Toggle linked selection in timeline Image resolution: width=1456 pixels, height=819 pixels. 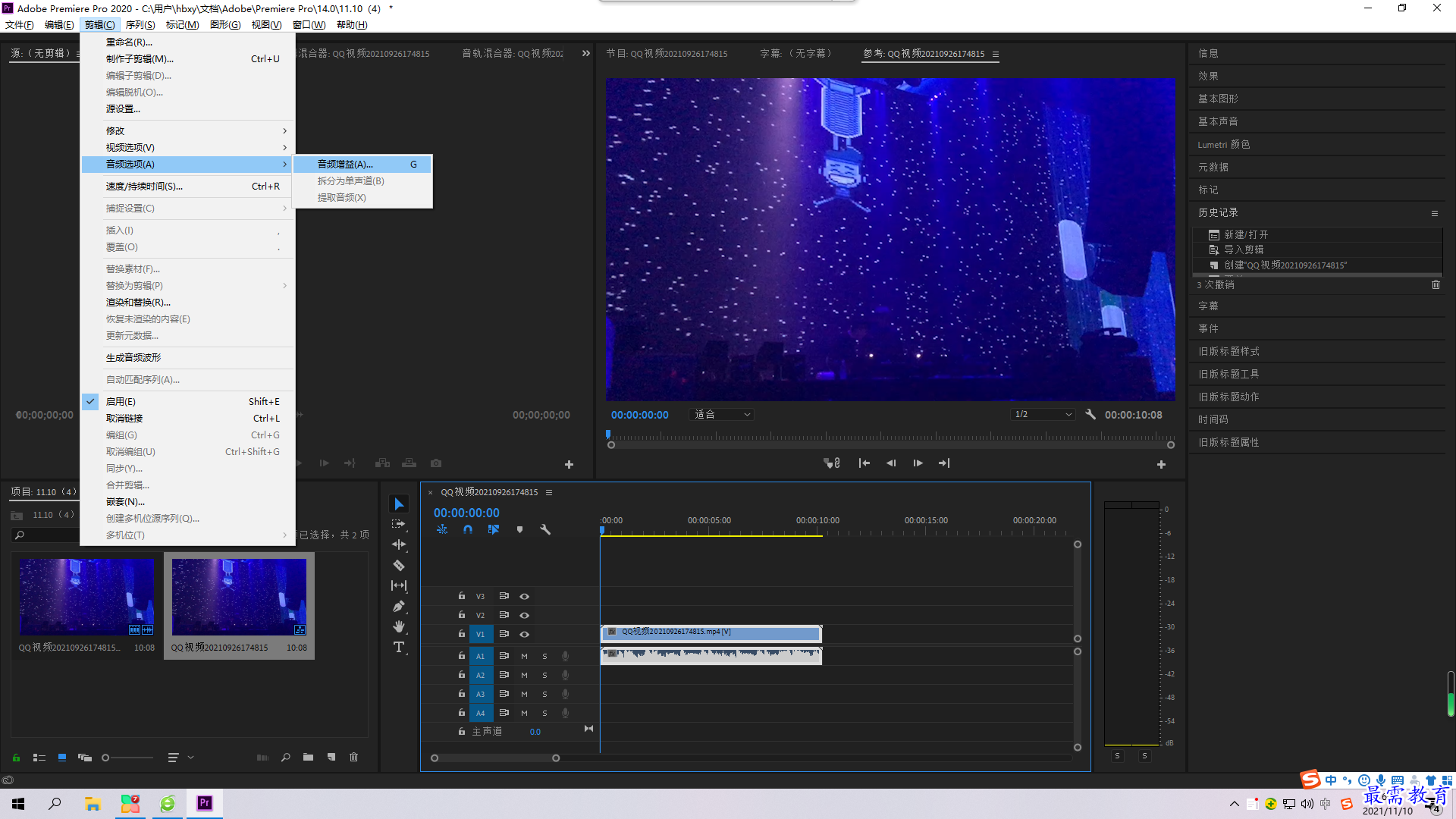pos(494,529)
